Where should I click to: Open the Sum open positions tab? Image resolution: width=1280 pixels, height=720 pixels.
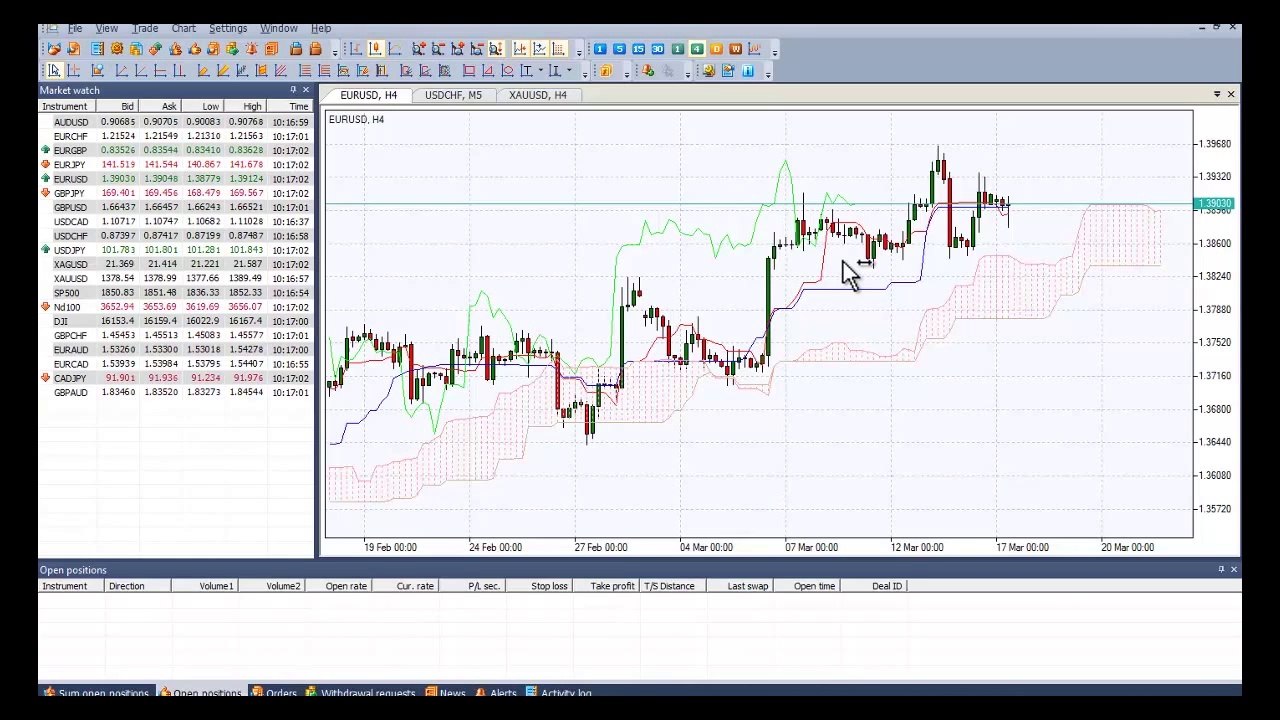click(x=96, y=693)
